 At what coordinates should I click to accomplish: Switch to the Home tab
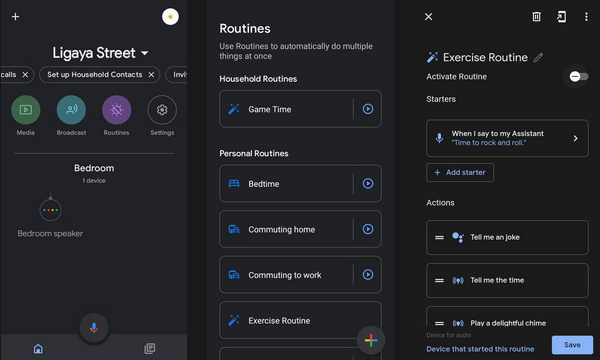tap(38, 349)
